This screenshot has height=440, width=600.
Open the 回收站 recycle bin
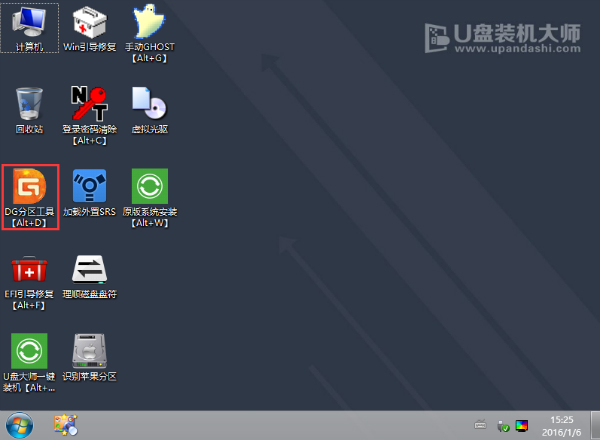click(29, 111)
